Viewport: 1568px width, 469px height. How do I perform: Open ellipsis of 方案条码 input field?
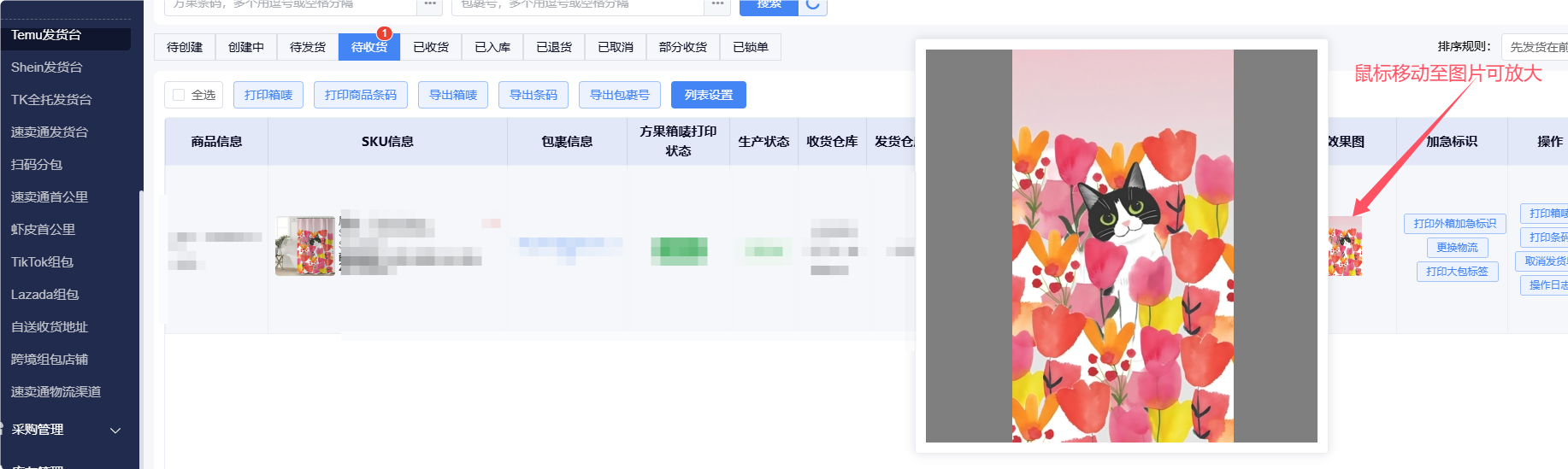pos(430,5)
